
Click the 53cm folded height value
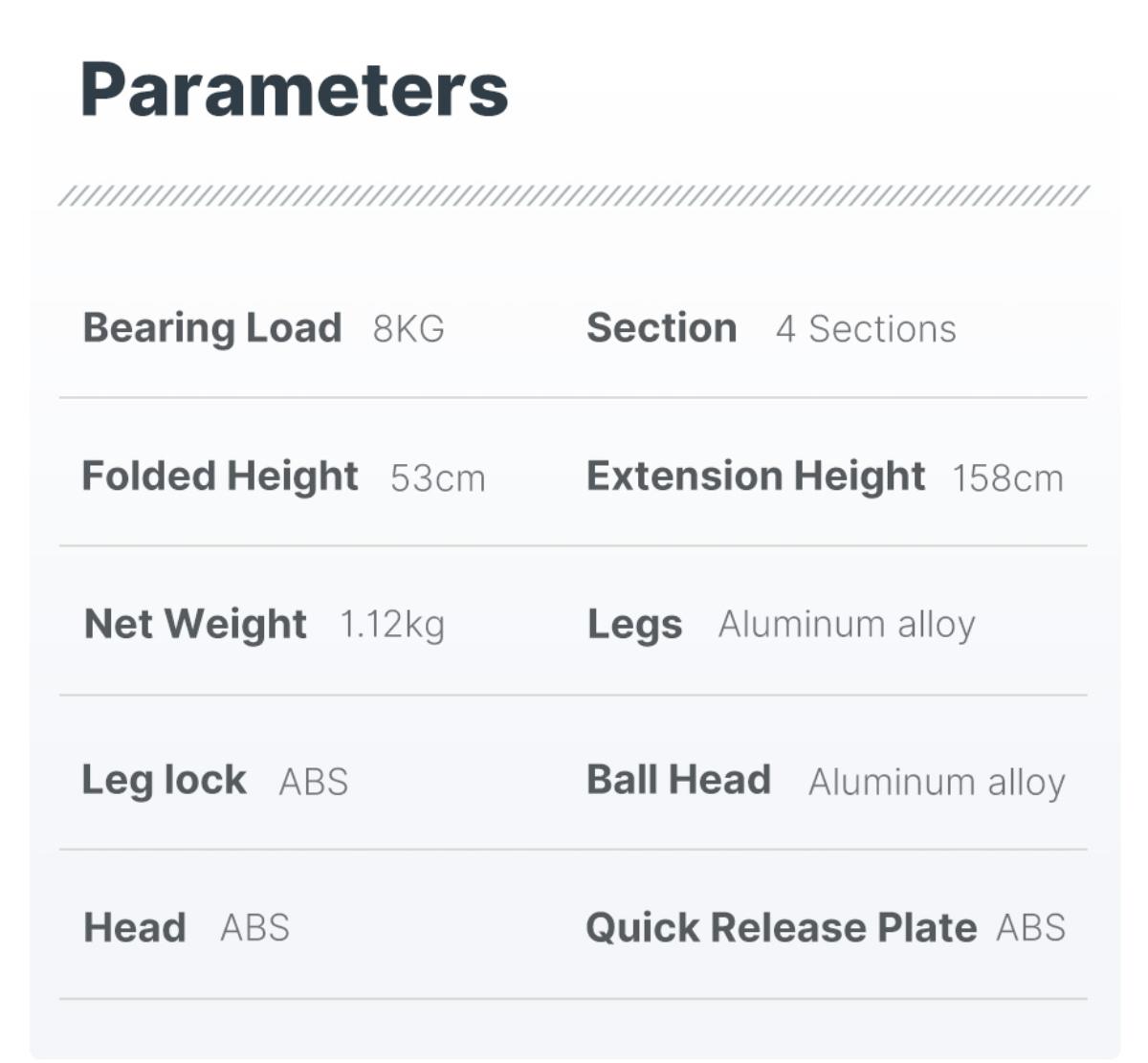click(x=437, y=478)
